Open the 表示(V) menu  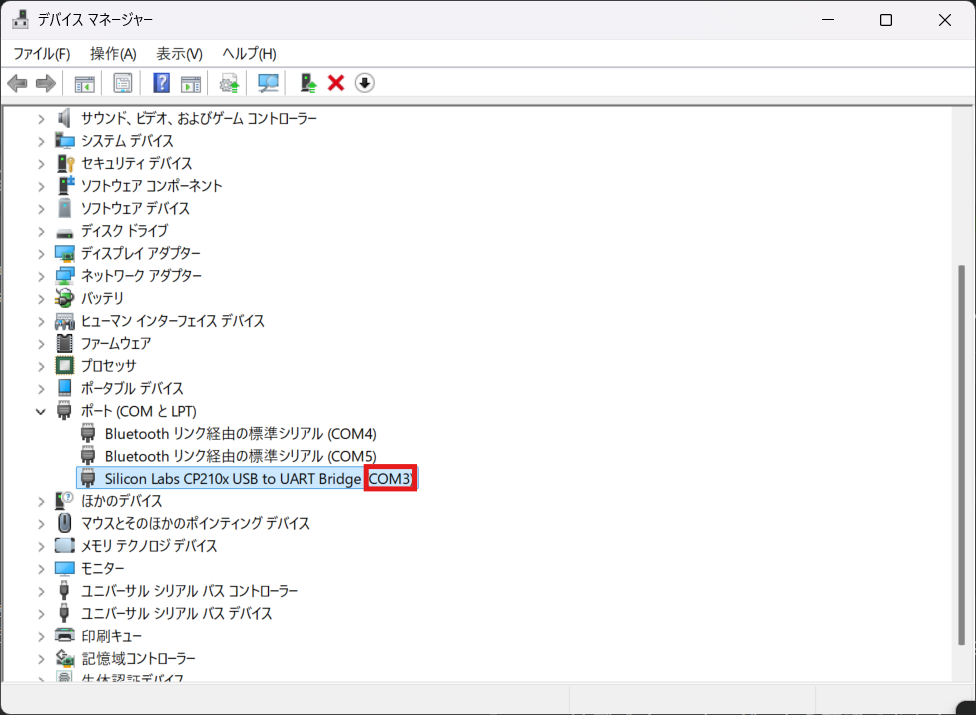179,54
